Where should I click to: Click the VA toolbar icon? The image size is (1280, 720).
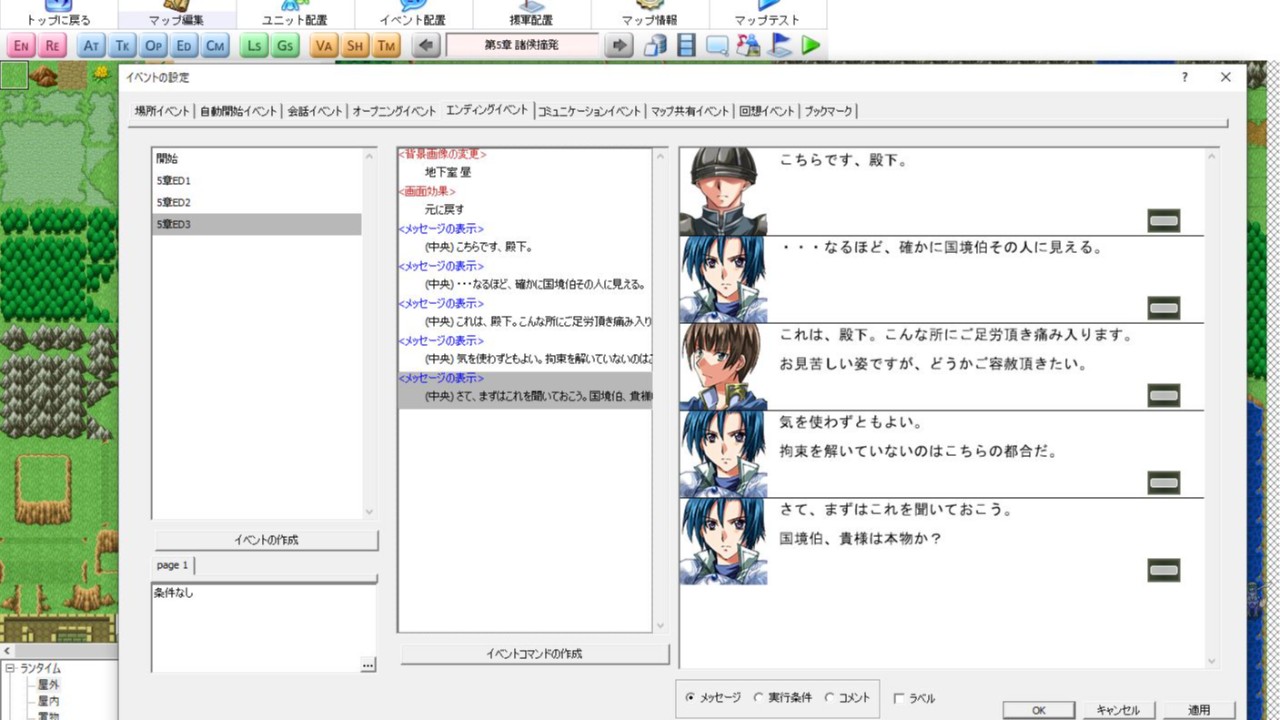324,46
